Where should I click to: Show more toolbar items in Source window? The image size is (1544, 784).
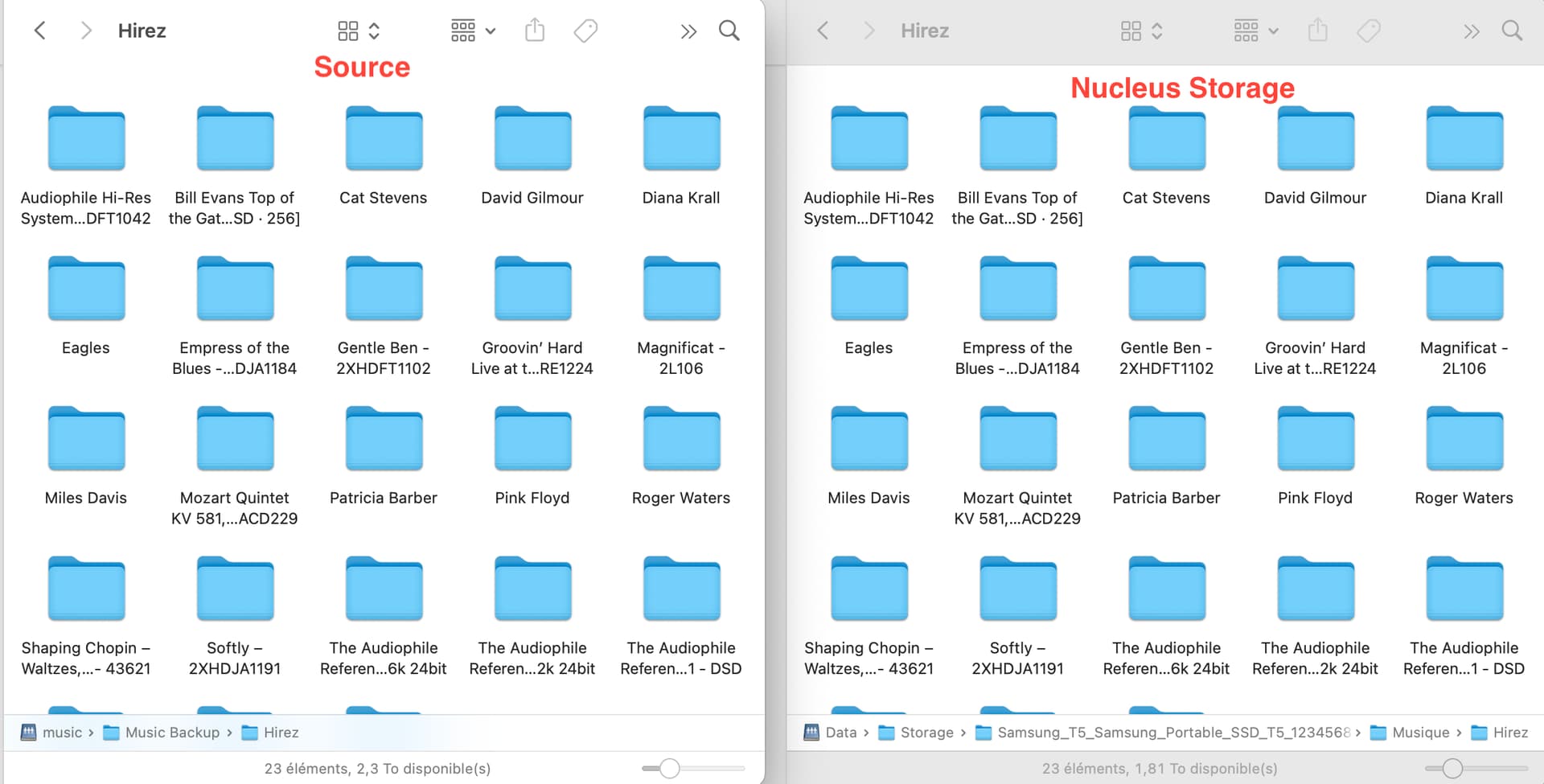coord(688,31)
